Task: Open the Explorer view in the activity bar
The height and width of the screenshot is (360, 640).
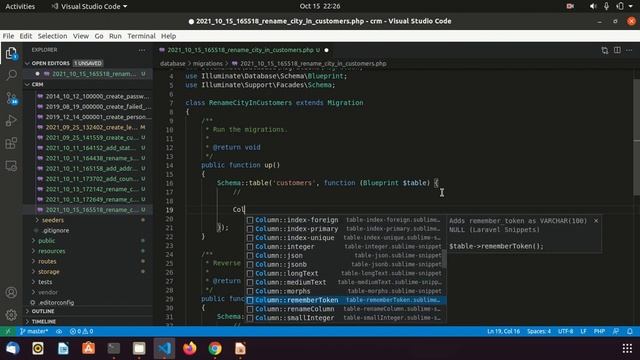Action: coord(11,53)
